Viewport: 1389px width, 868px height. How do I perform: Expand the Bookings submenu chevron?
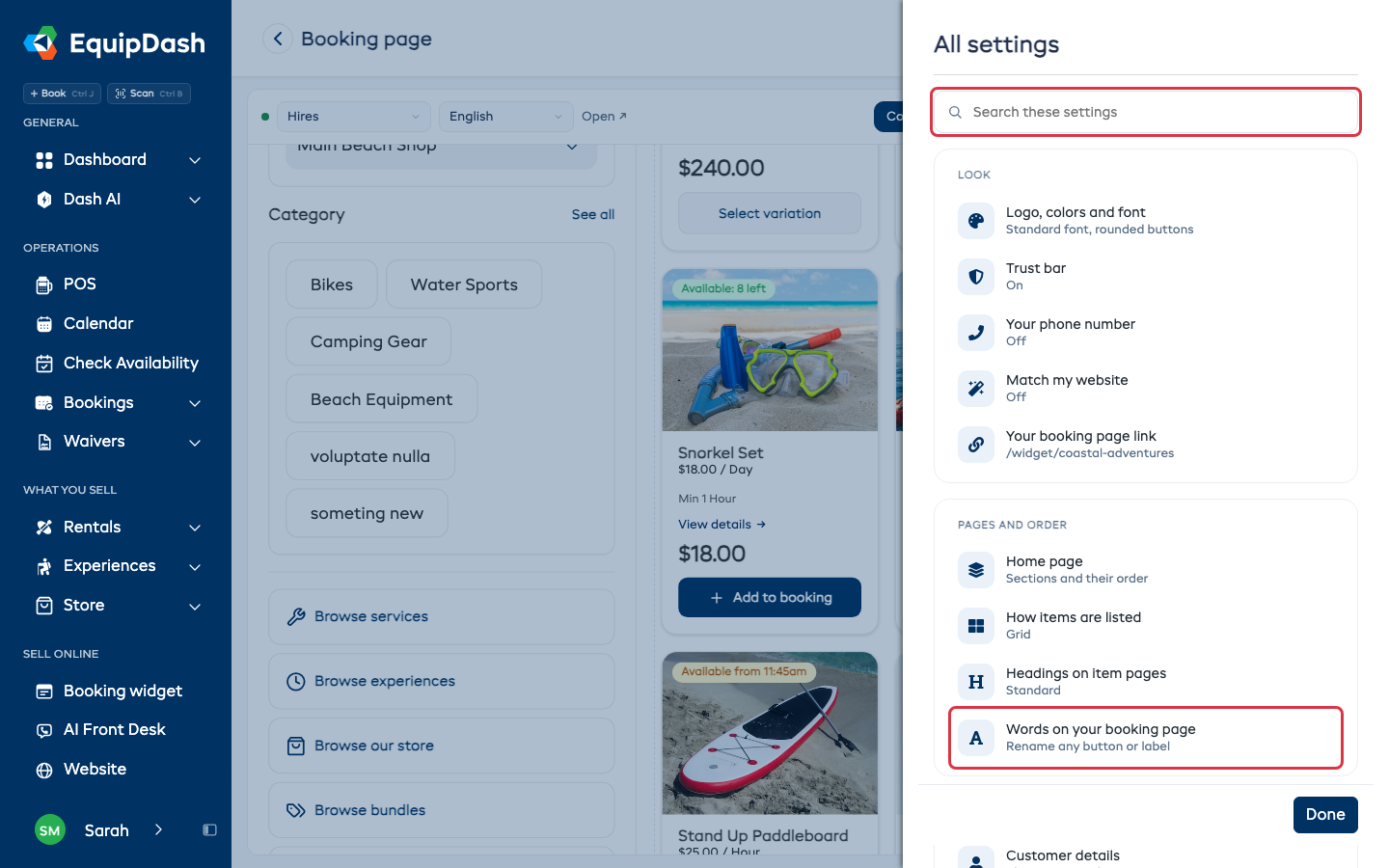coord(195,403)
